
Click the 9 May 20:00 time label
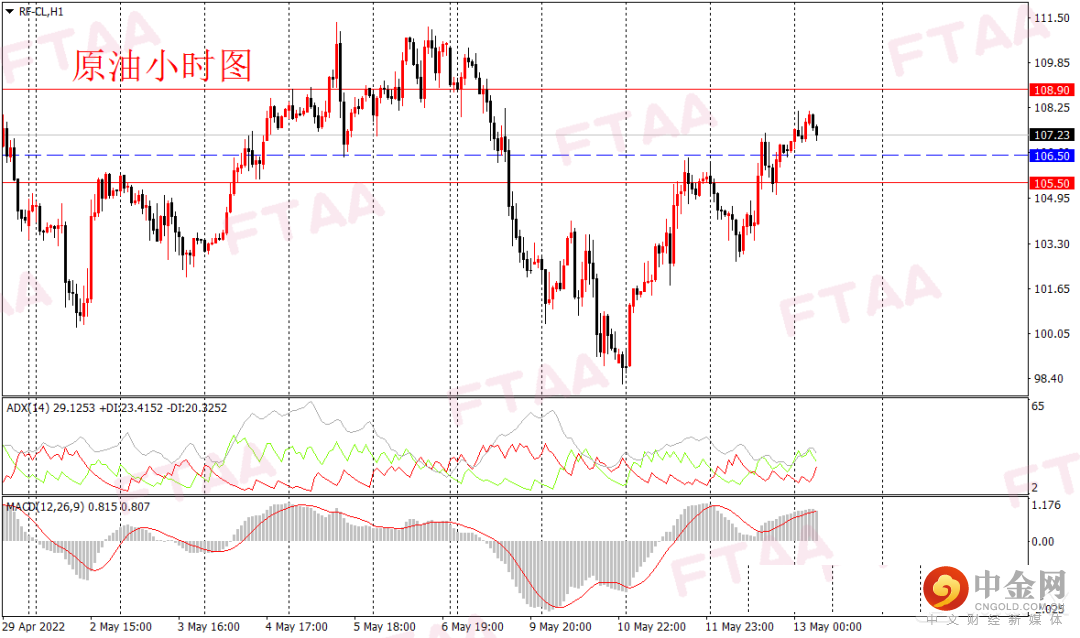(561, 627)
